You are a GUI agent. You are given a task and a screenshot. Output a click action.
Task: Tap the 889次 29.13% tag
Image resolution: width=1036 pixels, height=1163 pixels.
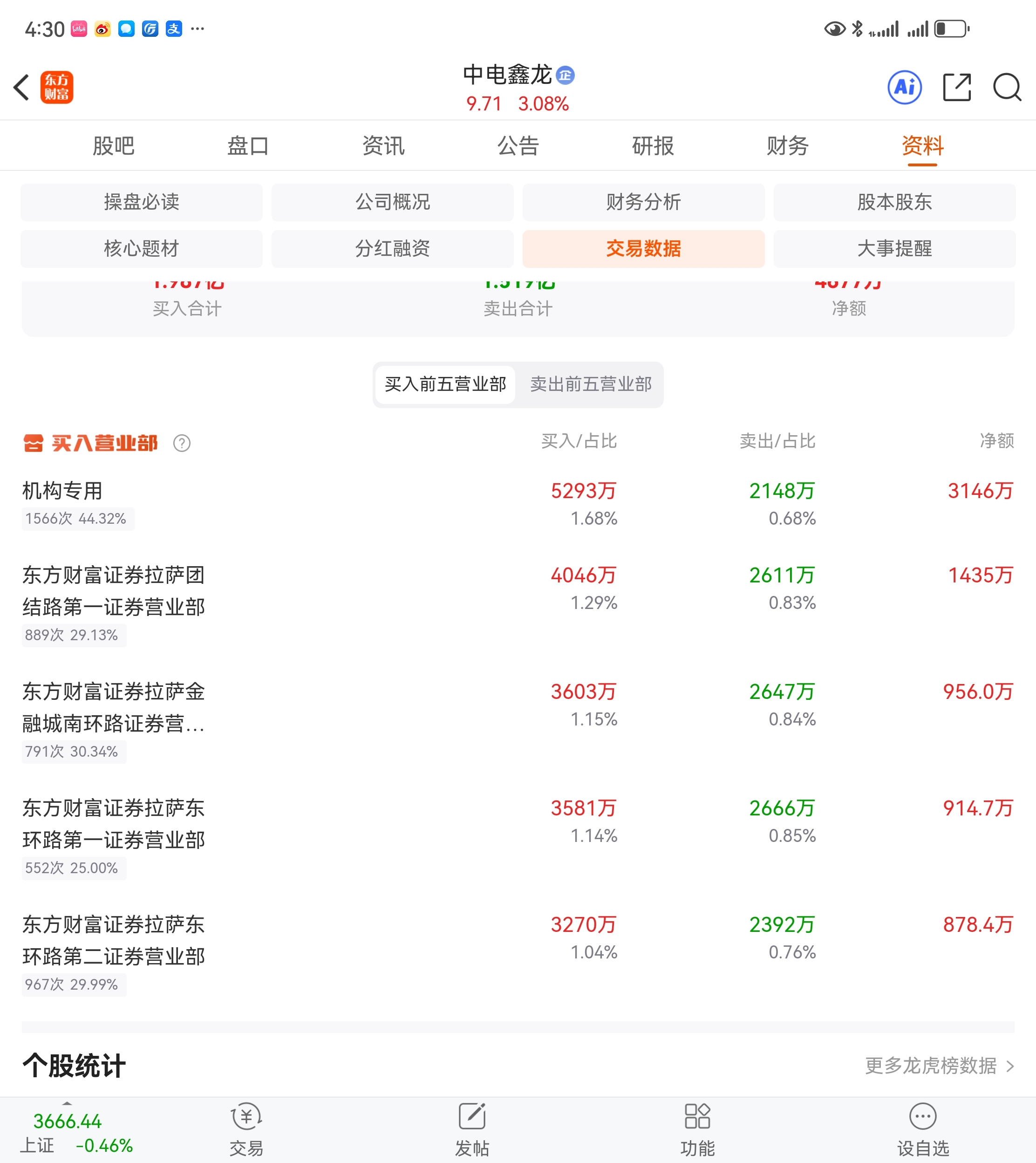click(x=74, y=635)
